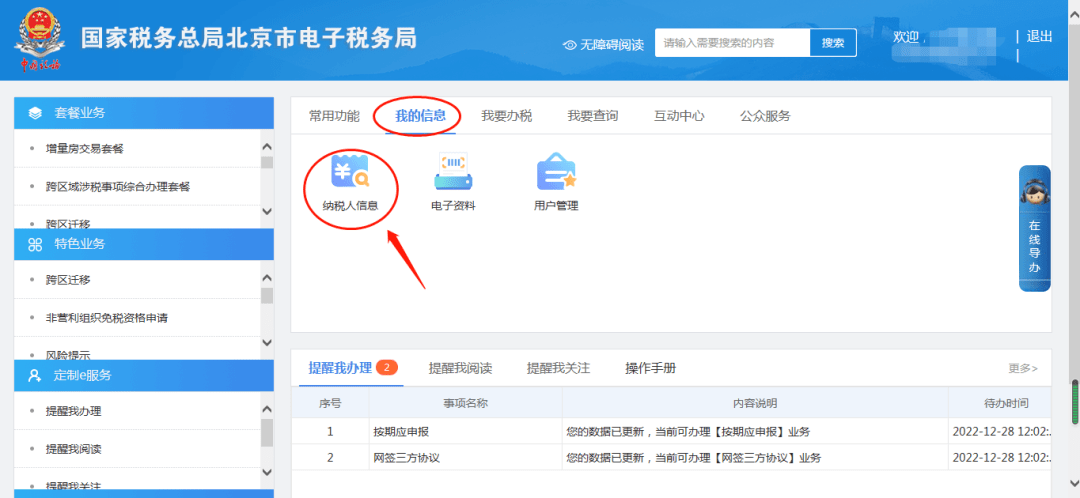Click the down arrow in the 套餐业务 list

[267, 211]
